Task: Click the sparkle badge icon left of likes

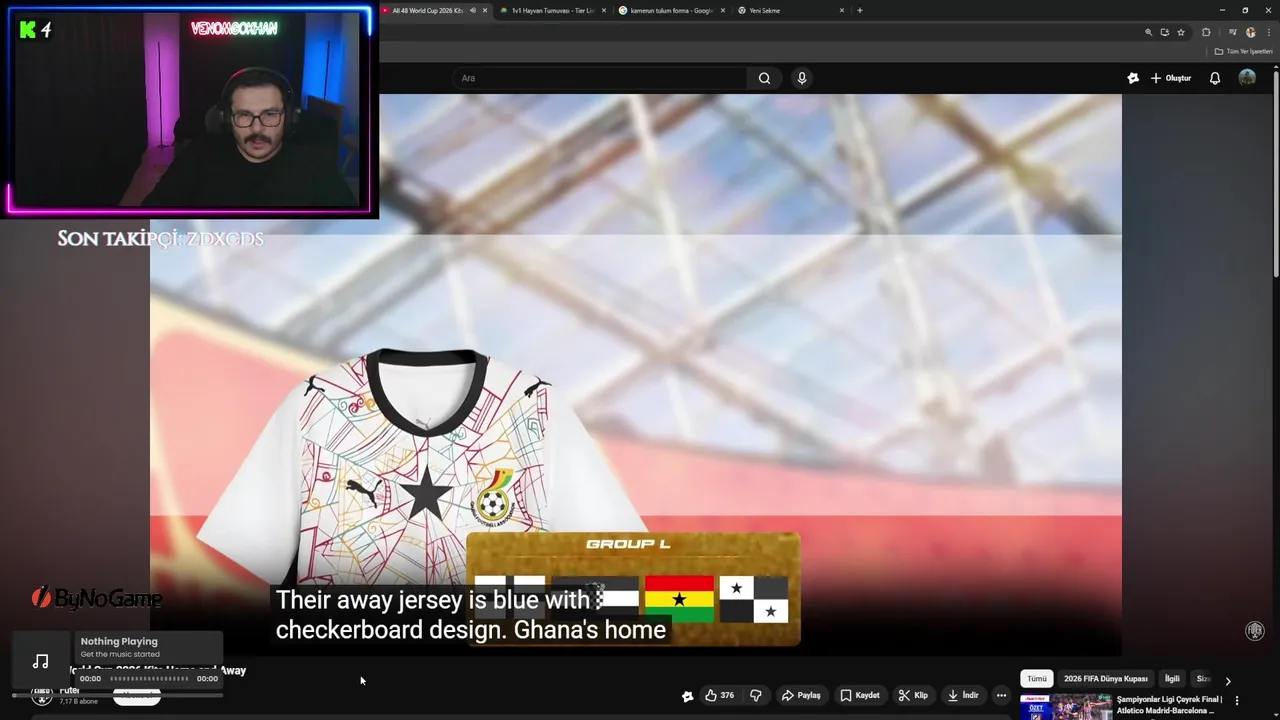Action: click(x=687, y=696)
